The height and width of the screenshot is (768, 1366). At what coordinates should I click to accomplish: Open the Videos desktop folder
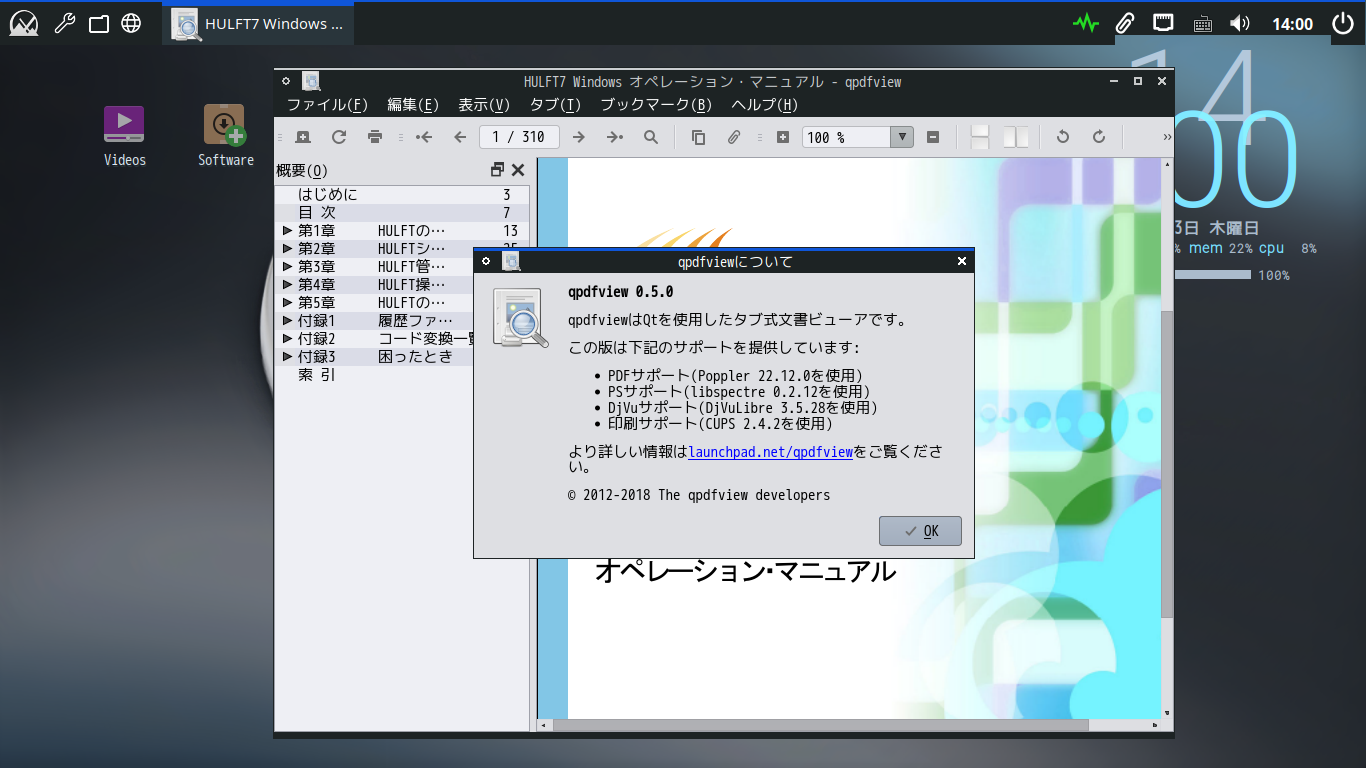click(x=124, y=136)
